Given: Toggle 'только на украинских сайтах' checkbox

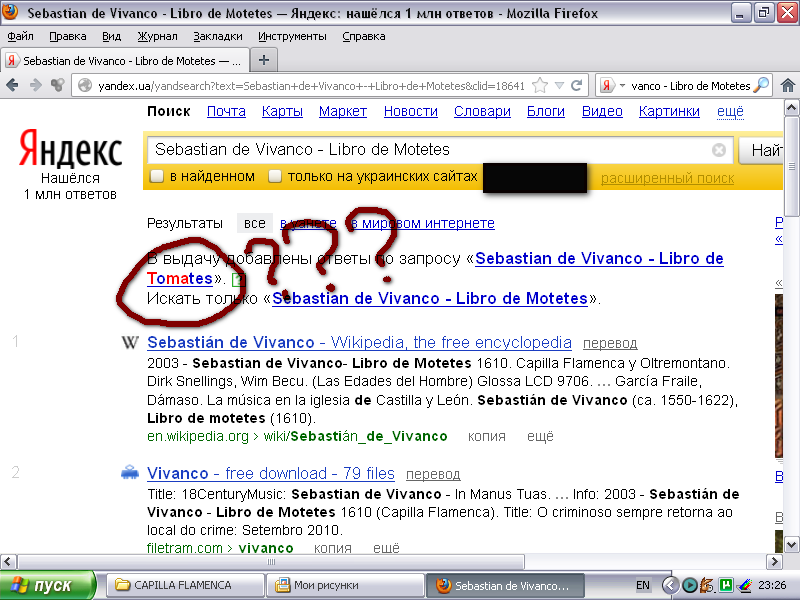Looking at the screenshot, I should pyautogui.click(x=275, y=176).
